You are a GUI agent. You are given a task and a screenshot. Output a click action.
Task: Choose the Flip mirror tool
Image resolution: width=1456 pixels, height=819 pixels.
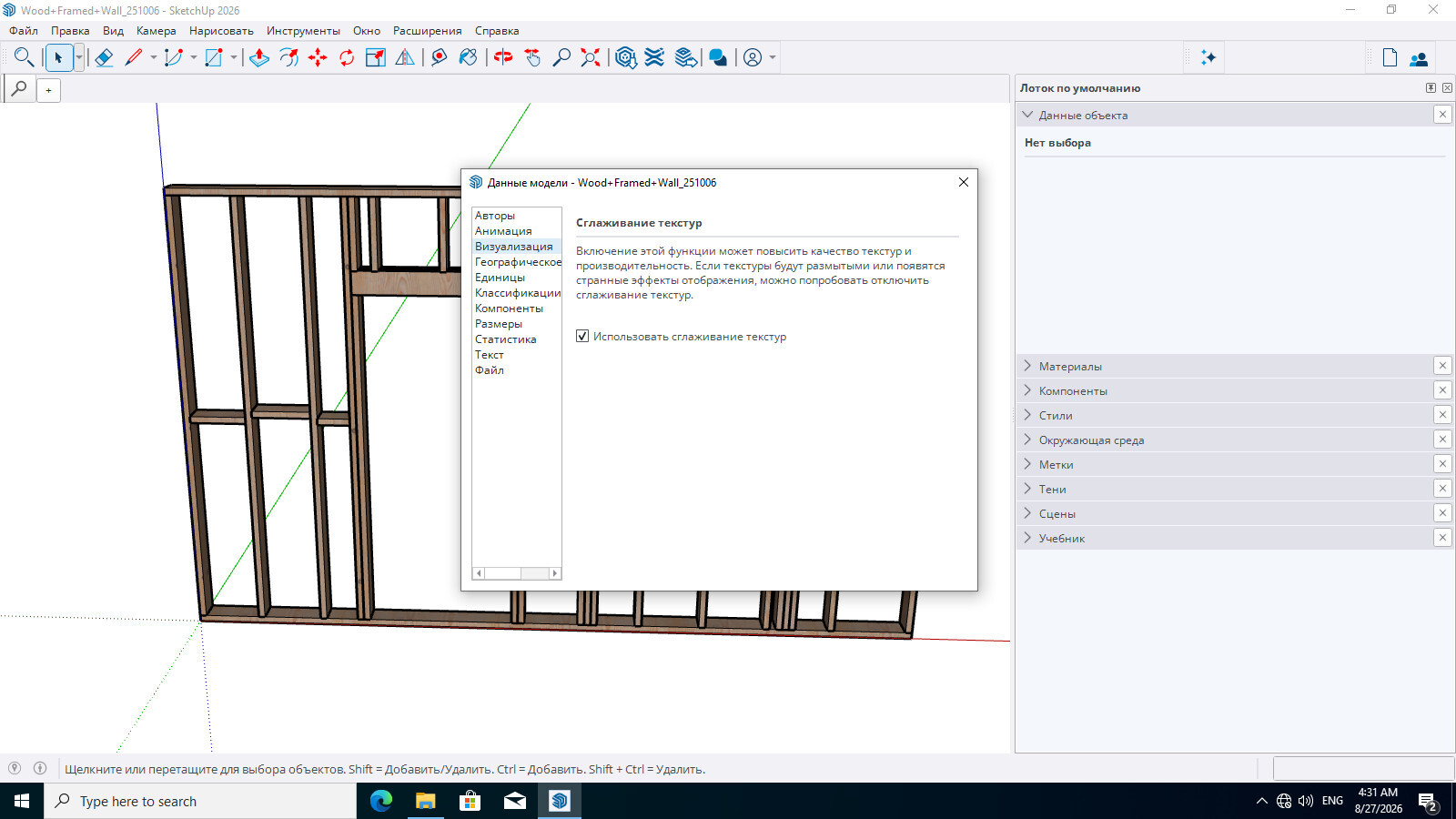pyautogui.click(x=405, y=57)
